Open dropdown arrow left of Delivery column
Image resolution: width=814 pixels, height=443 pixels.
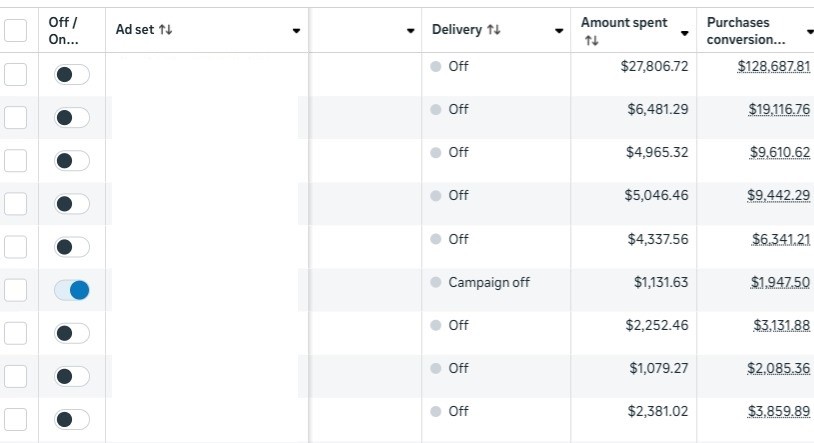point(411,30)
